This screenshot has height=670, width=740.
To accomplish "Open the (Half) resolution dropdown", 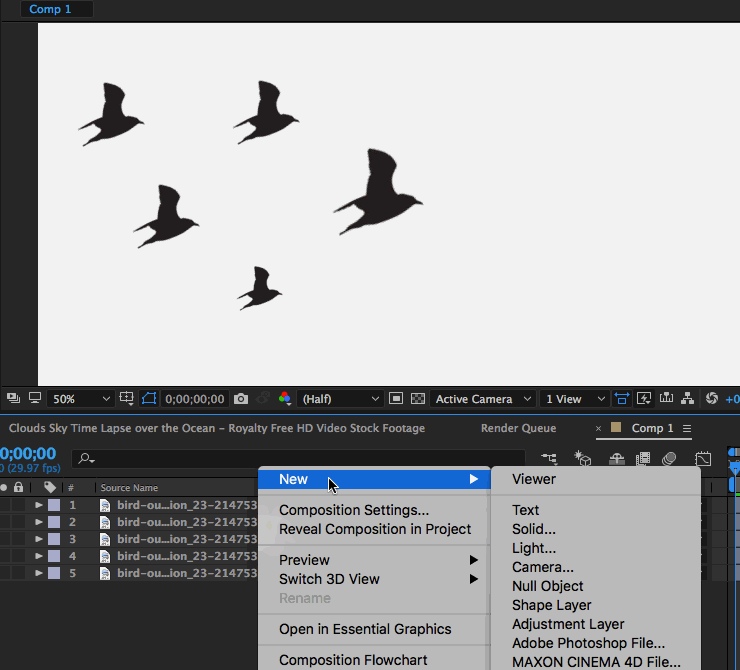I will pyautogui.click(x=340, y=399).
